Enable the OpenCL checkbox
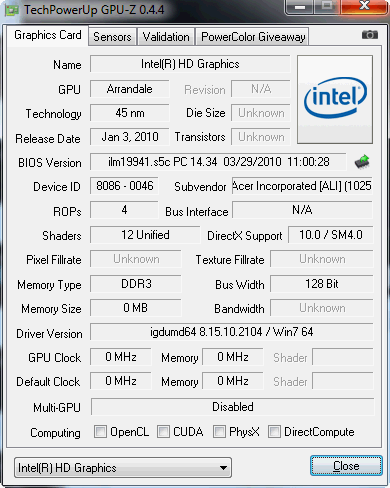 pyautogui.click(x=100, y=431)
